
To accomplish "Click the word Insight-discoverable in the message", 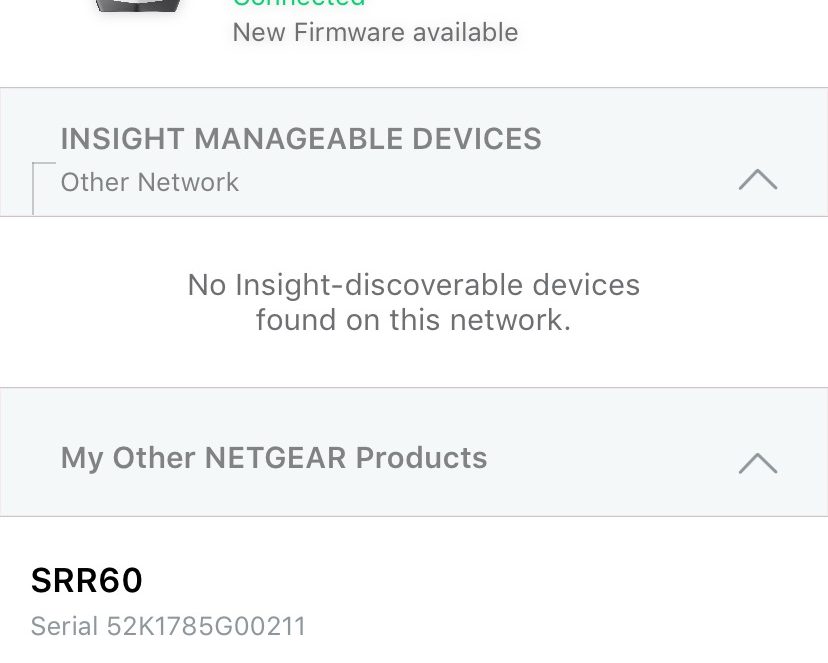I will tap(379, 285).
